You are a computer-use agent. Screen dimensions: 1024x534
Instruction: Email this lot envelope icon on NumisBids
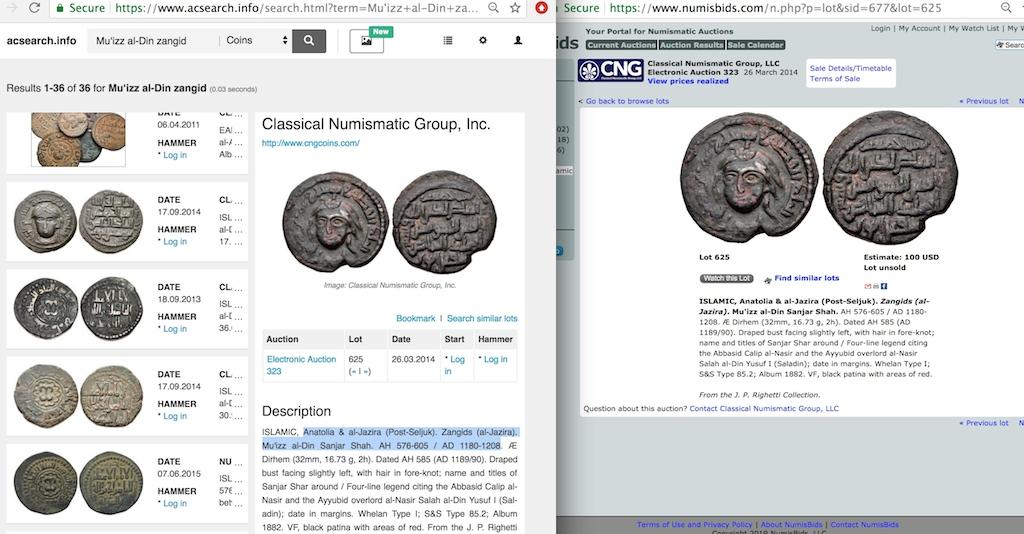868,286
